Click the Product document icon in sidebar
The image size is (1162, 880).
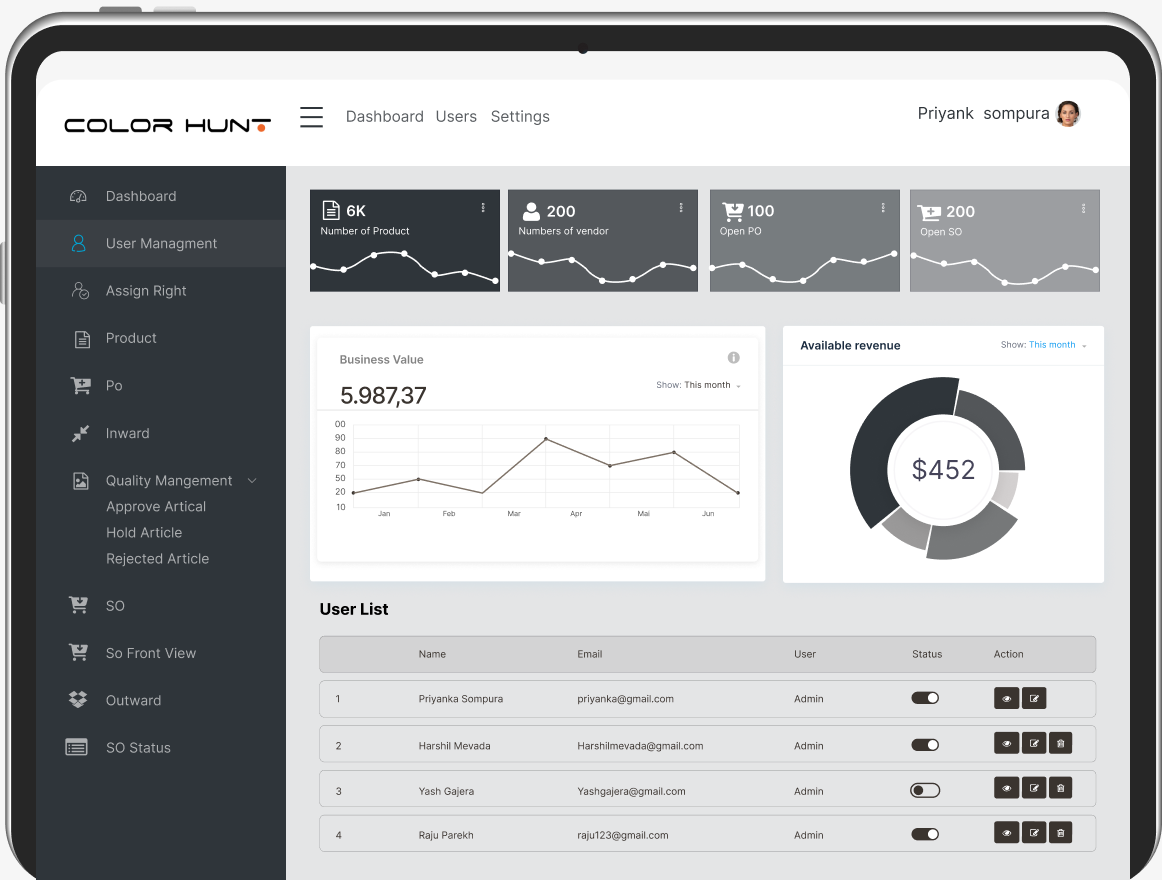82,339
